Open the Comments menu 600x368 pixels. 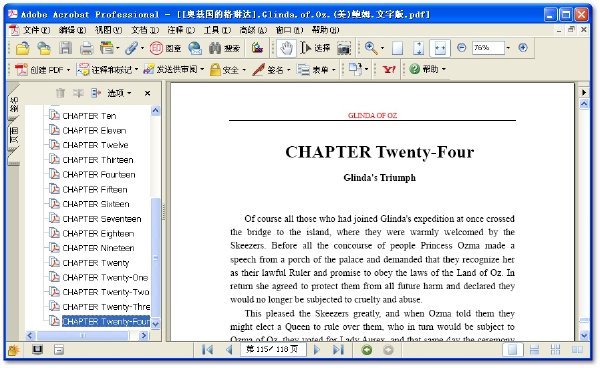[181, 30]
